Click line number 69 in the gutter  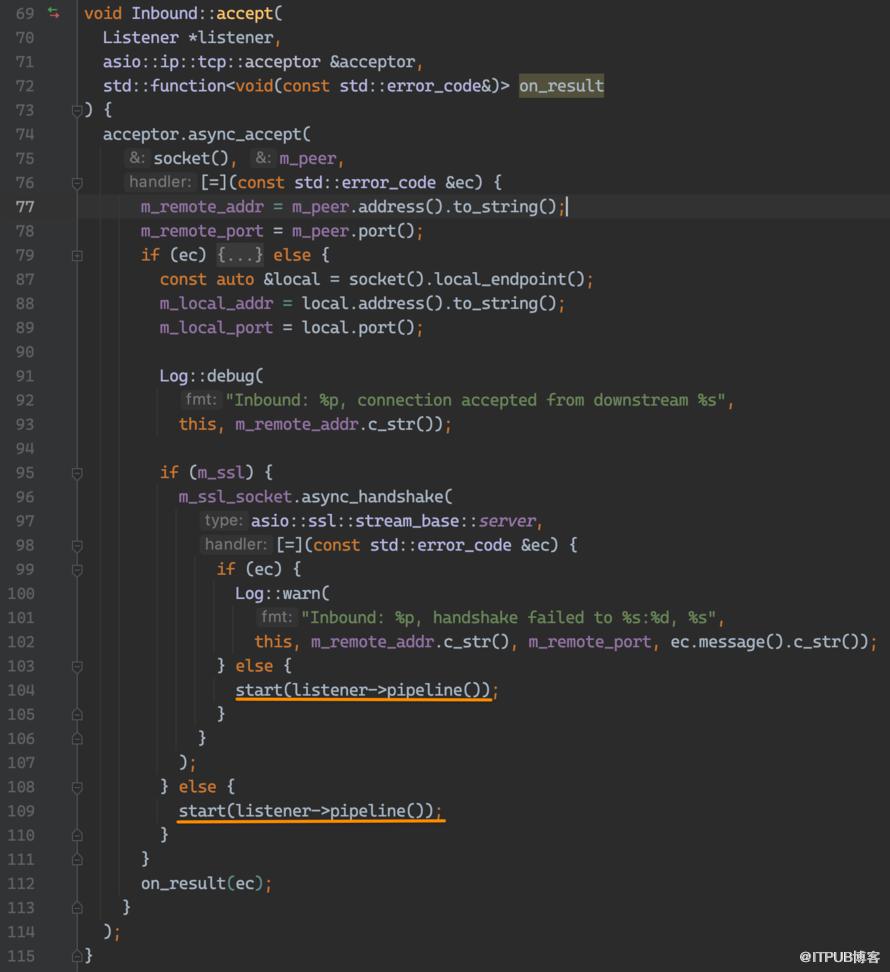[x=25, y=13]
